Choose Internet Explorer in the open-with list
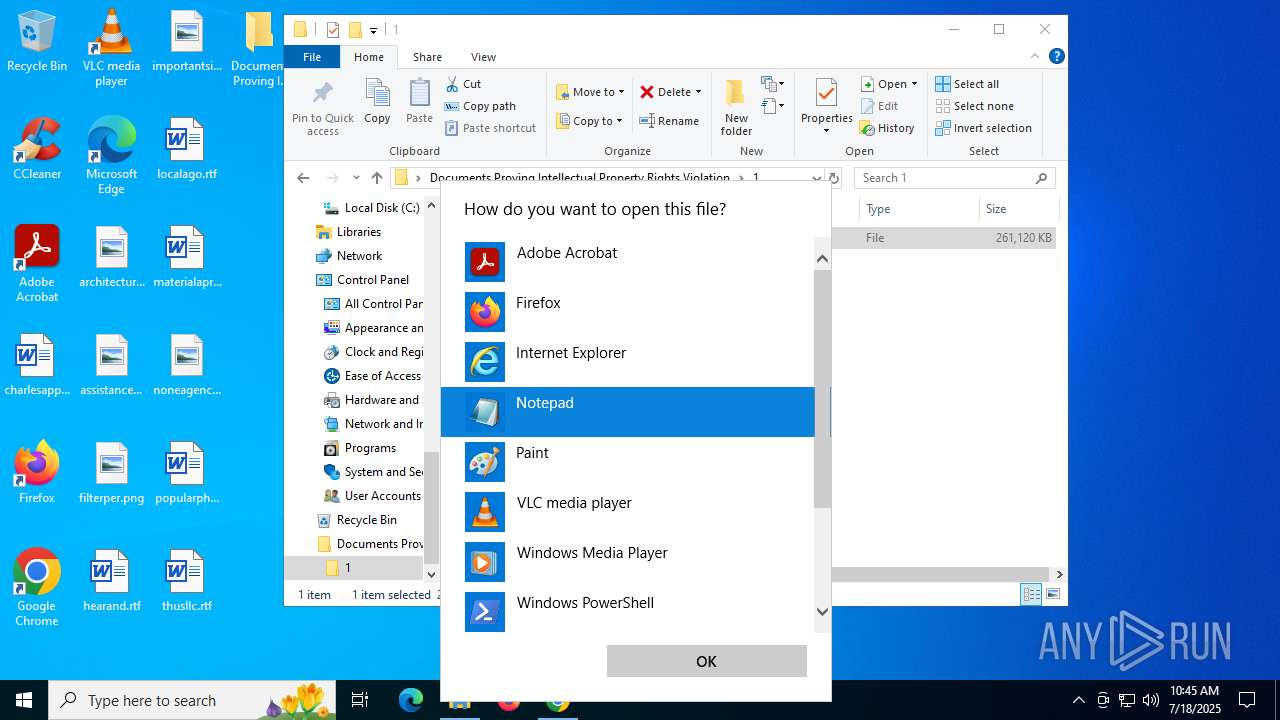1280x720 pixels. [628, 362]
